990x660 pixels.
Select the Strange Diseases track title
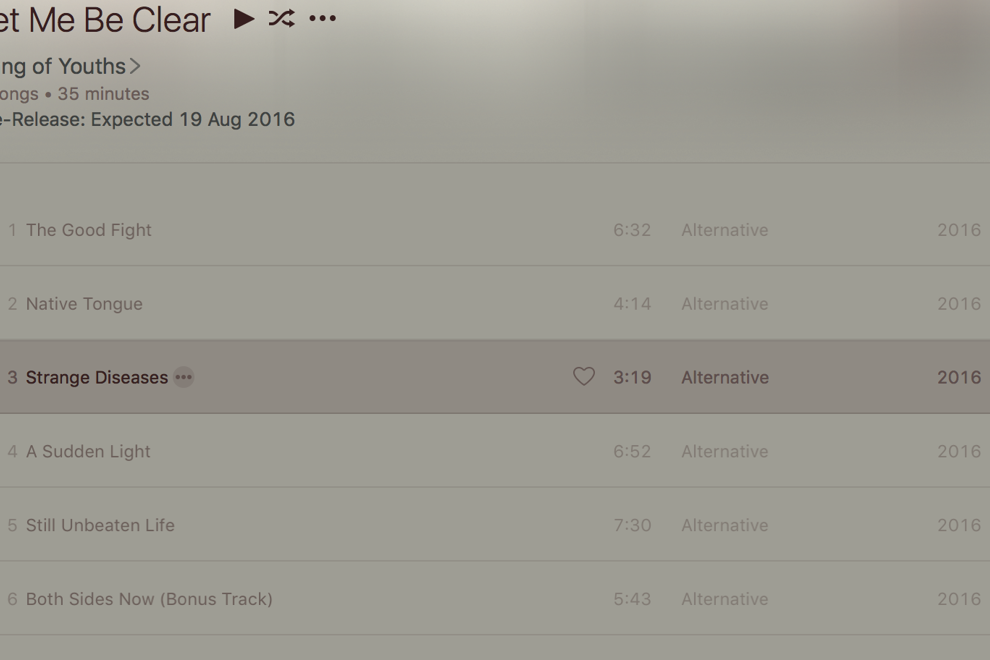(97, 377)
